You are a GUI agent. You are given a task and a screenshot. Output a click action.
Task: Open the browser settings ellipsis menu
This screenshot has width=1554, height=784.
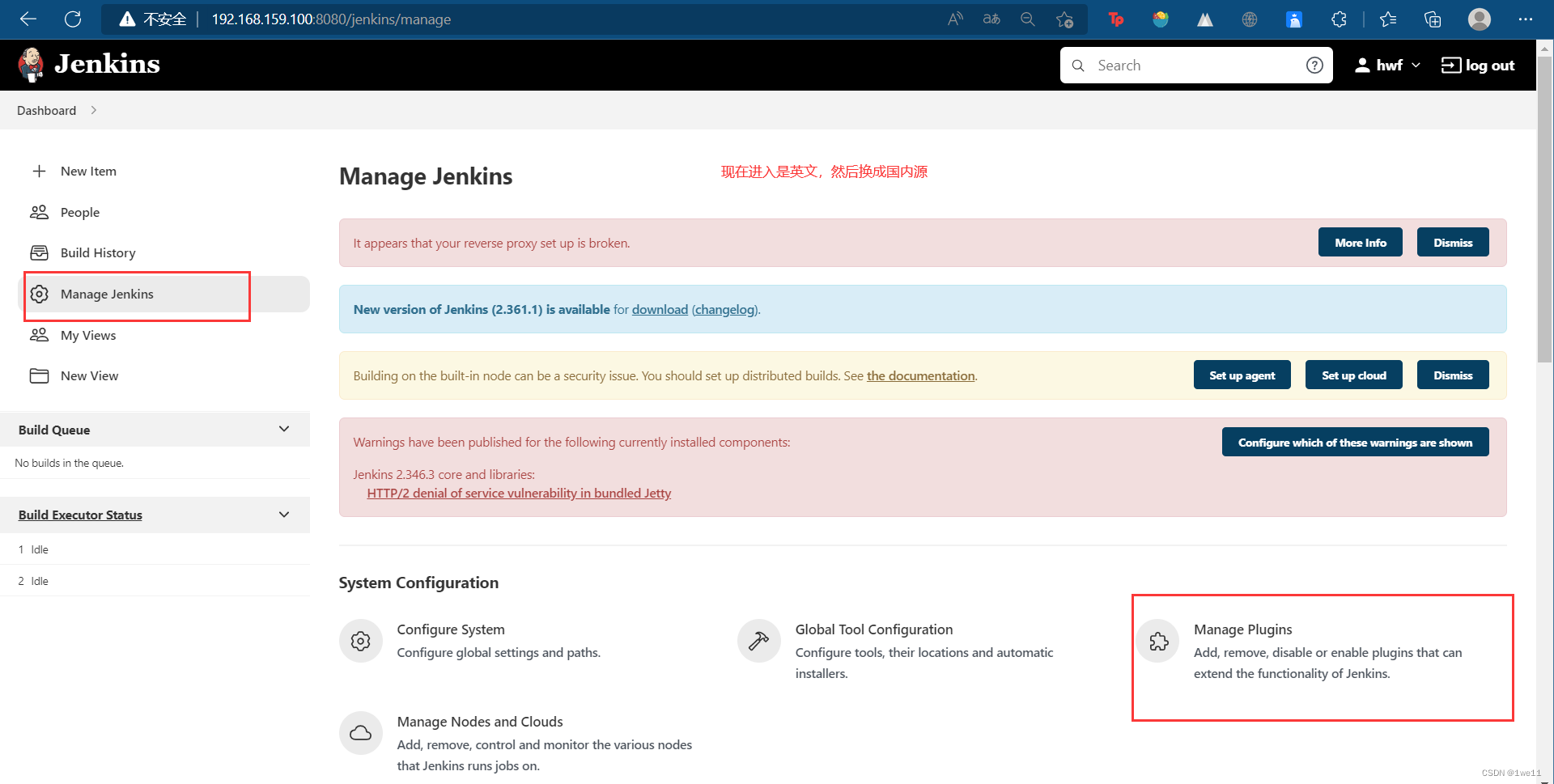coord(1526,19)
